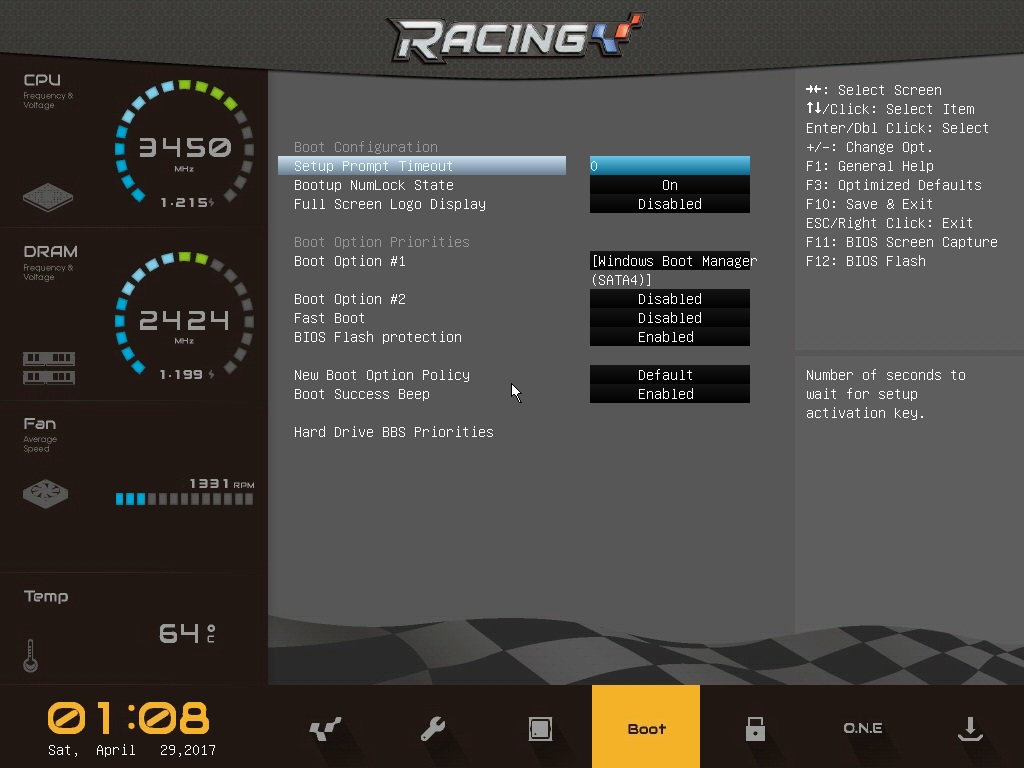Toggle BIOS Flash protection Enabled value
This screenshot has height=768, width=1024.
(669, 336)
